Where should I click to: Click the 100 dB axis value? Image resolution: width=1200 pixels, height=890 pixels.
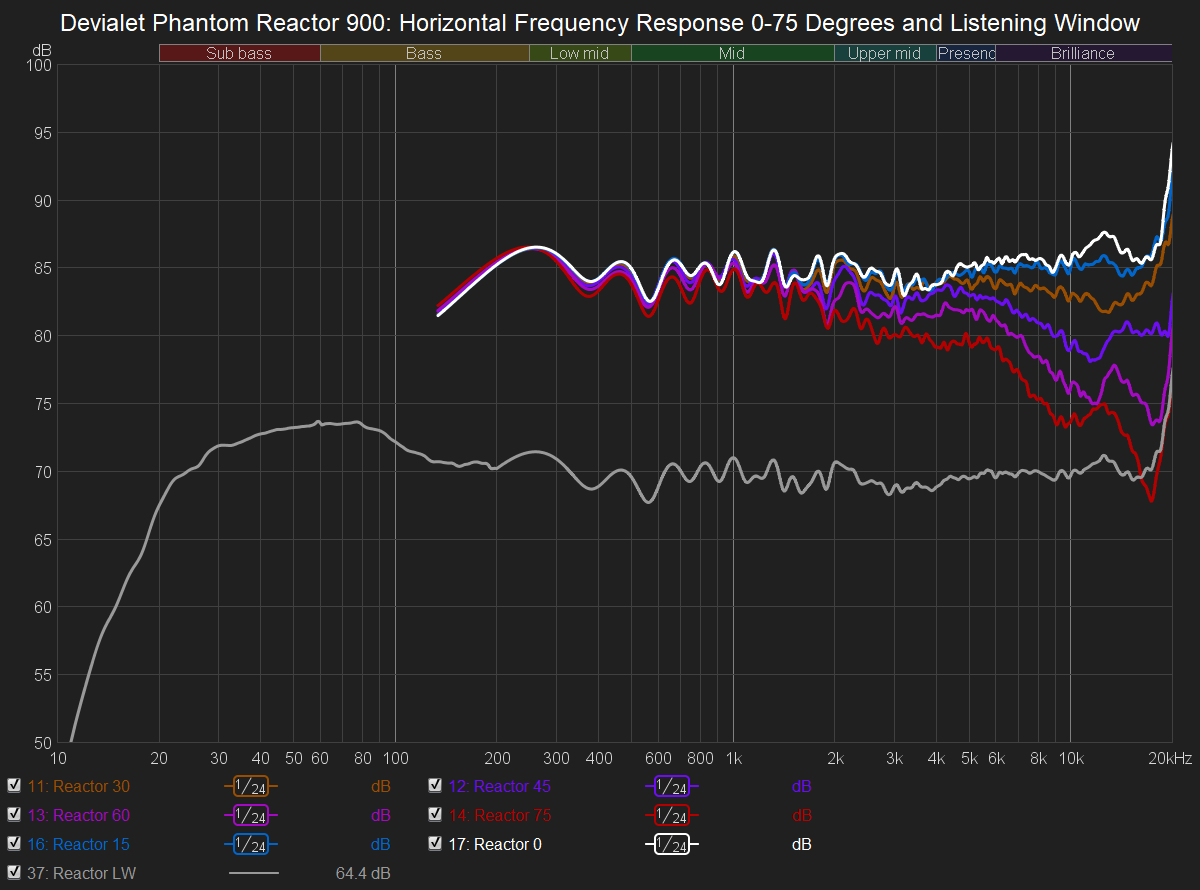[x=38, y=65]
